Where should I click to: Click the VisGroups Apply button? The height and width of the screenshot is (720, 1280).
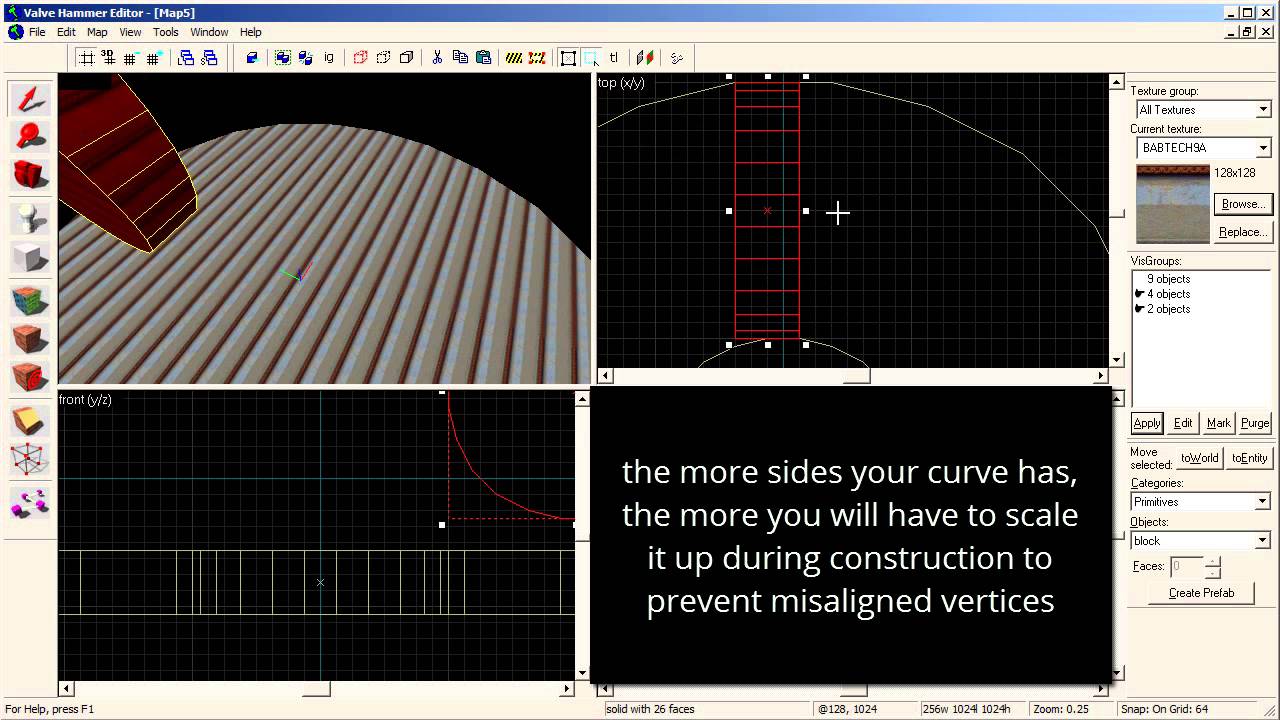click(x=1147, y=423)
